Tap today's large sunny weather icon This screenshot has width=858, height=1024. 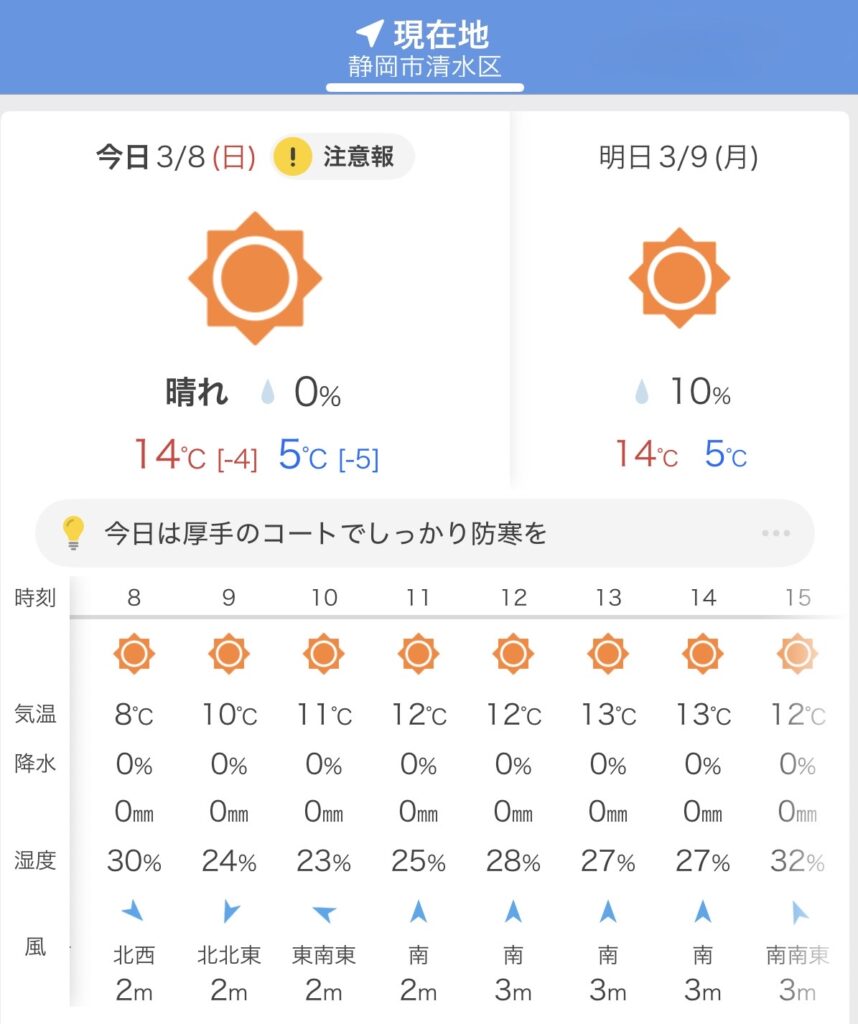point(255,278)
